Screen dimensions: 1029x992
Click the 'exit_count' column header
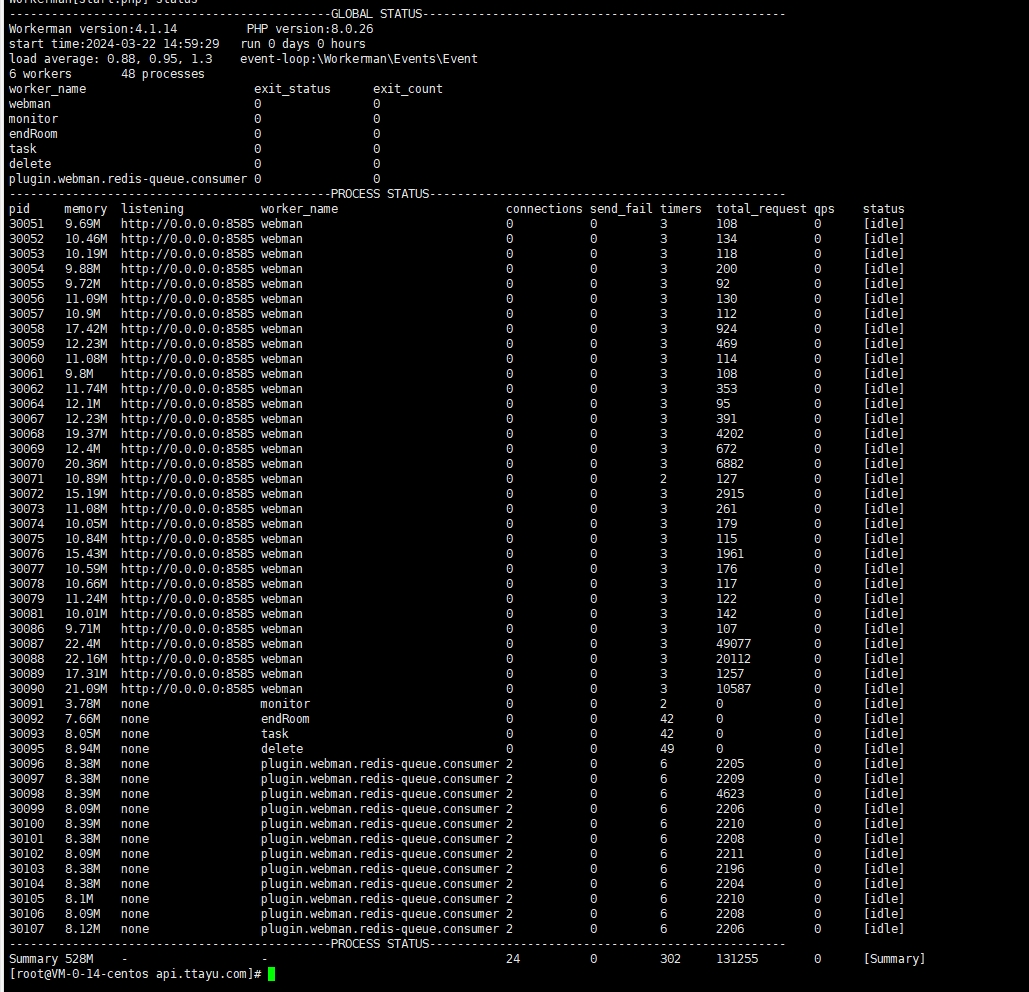pyautogui.click(x=408, y=89)
